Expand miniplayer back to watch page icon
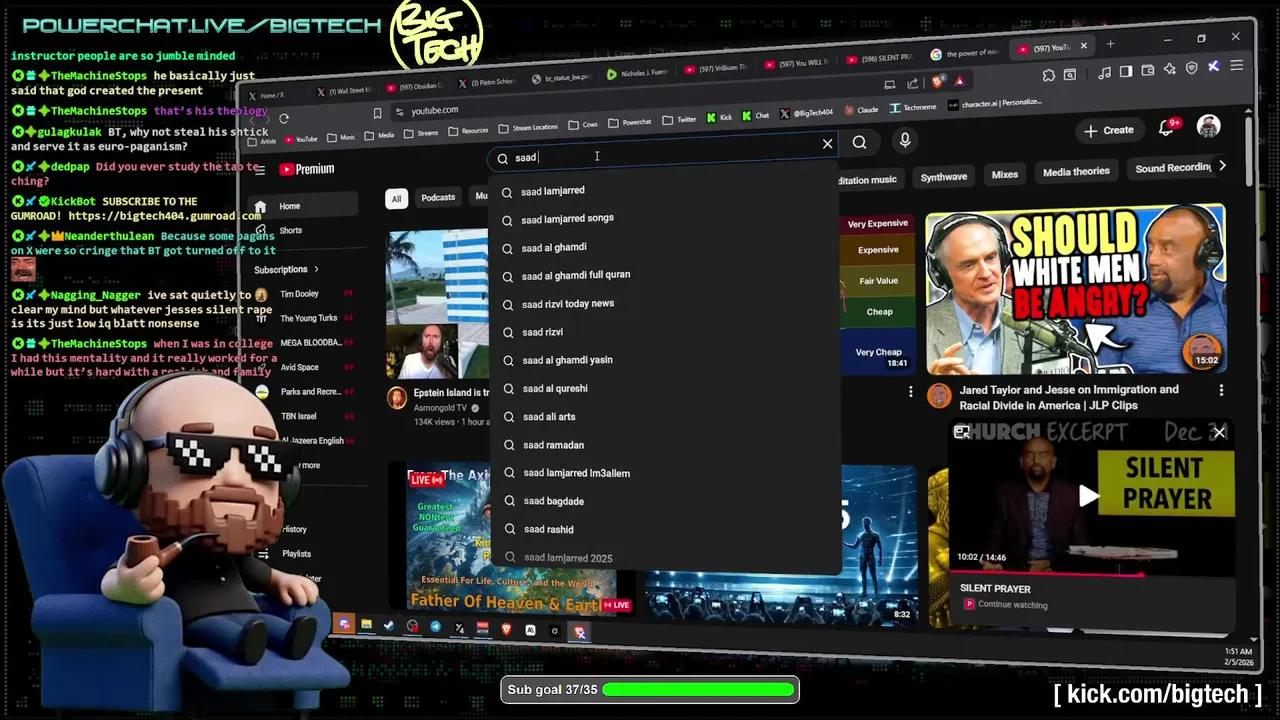Image resolution: width=1280 pixels, height=720 pixels. (961, 432)
